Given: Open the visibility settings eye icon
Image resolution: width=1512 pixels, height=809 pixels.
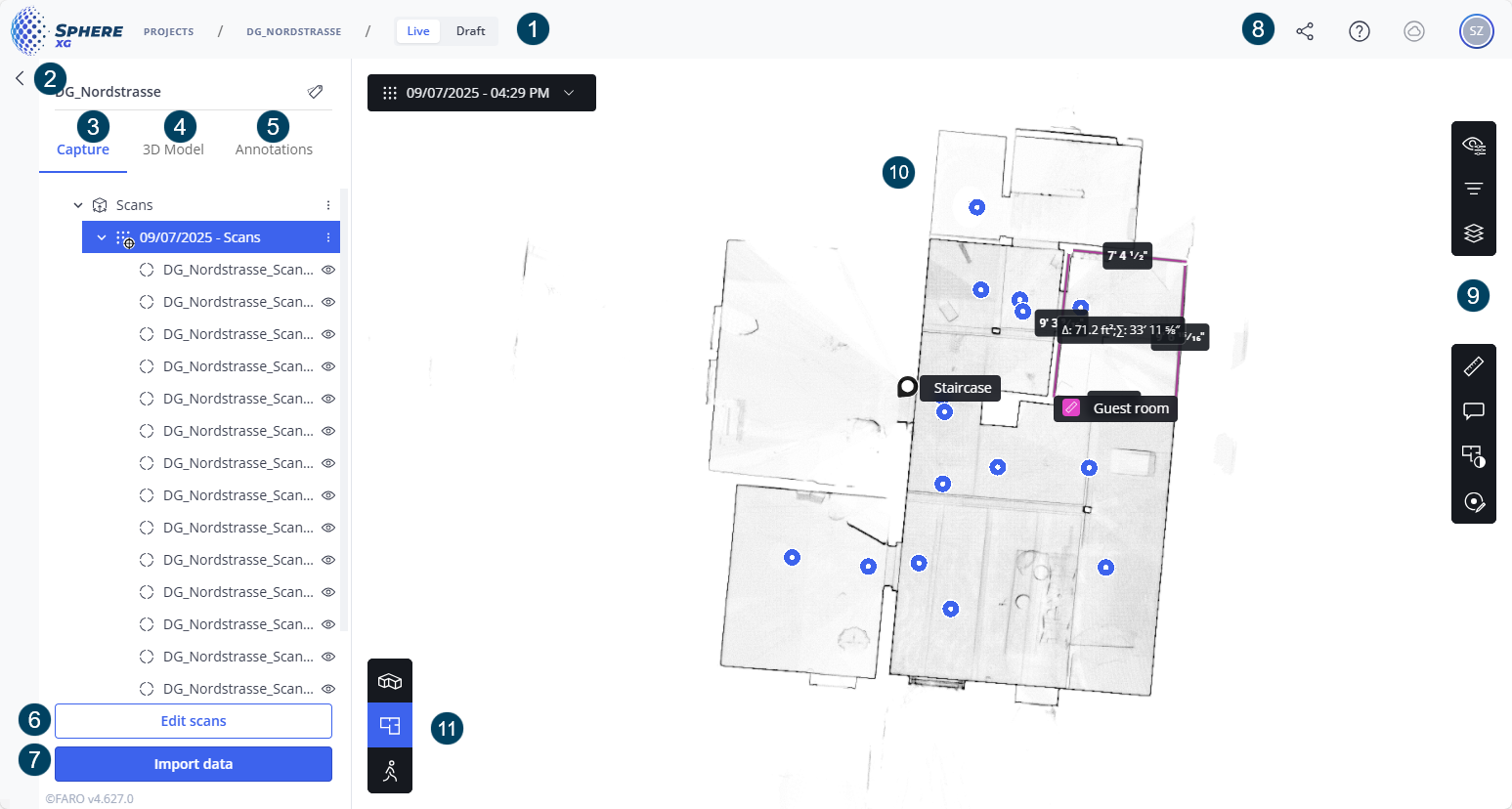Looking at the screenshot, I should pyautogui.click(x=1473, y=146).
